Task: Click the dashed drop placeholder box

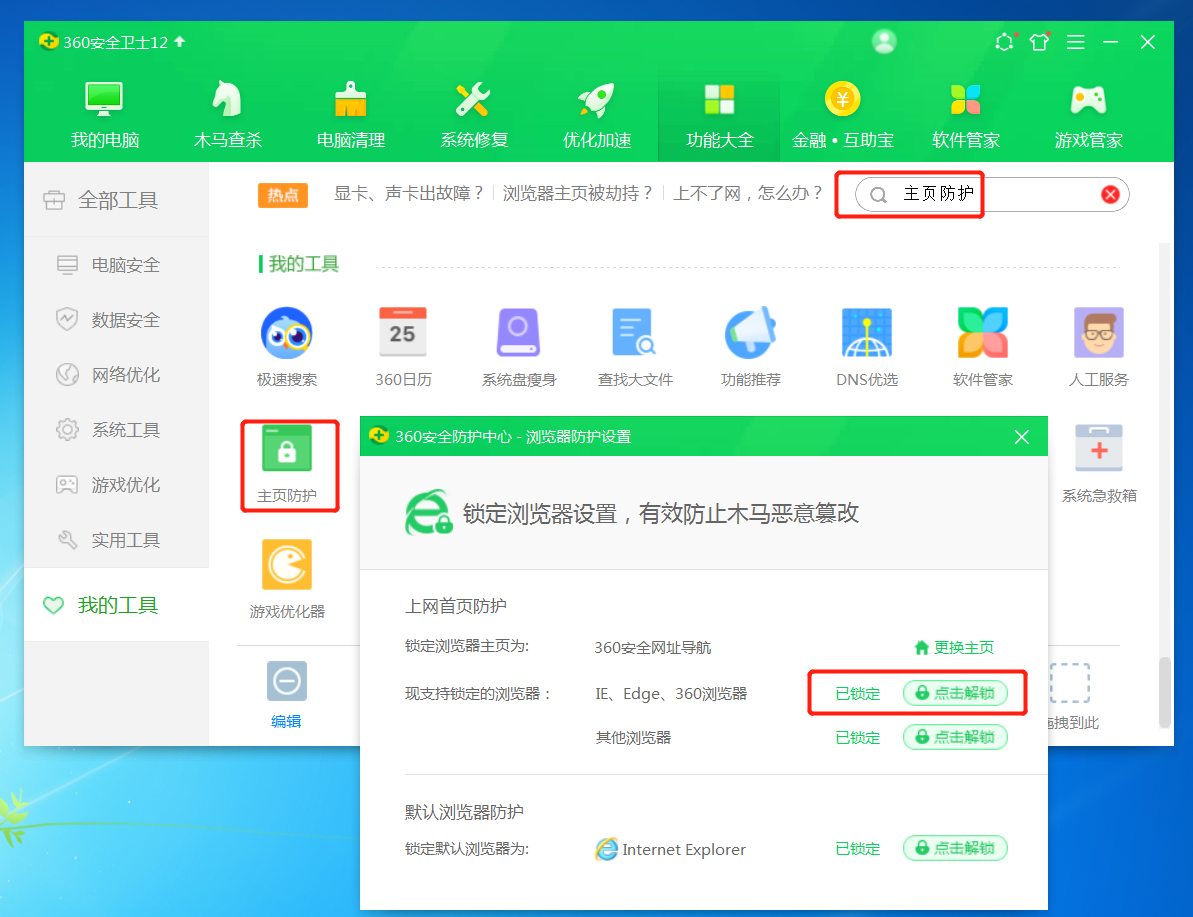Action: pyautogui.click(x=1069, y=683)
